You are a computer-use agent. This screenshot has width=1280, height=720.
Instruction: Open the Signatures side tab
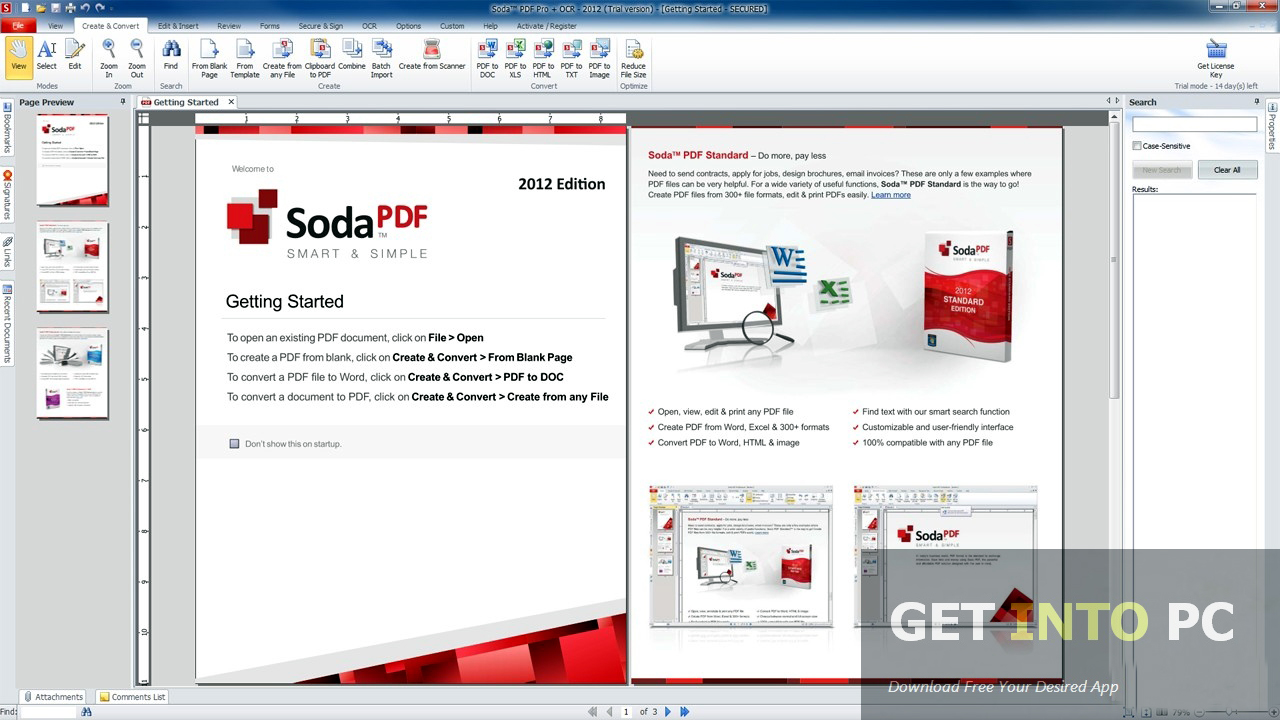pos(7,194)
